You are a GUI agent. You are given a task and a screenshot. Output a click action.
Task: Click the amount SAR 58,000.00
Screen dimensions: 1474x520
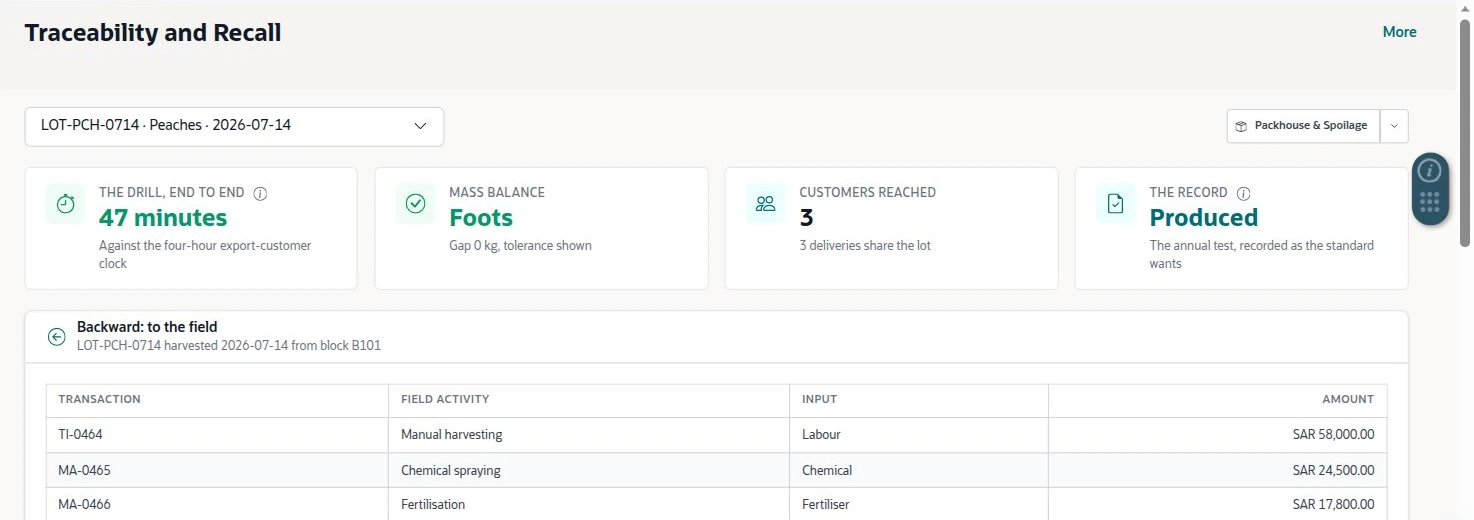pyautogui.click(x=1333, y=435)
